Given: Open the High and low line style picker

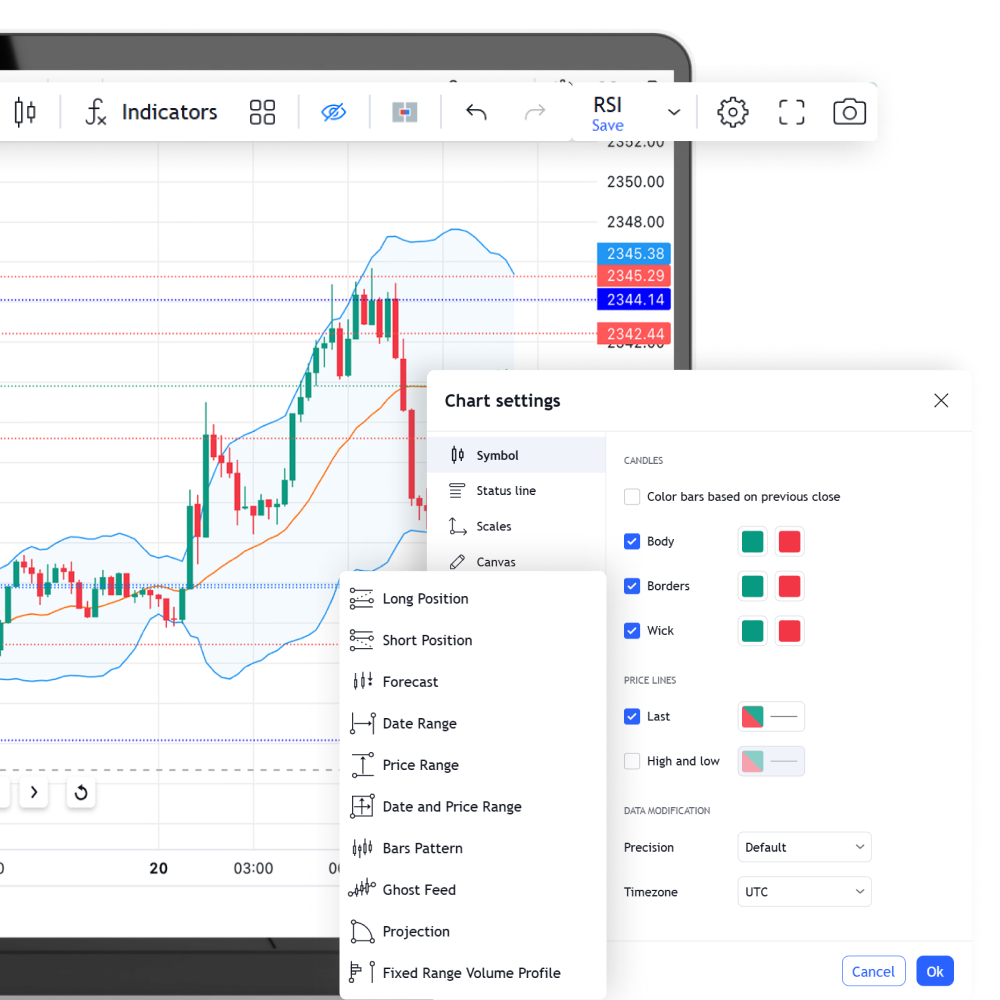Looking at the screenshot, I should [x=771, y=761].
